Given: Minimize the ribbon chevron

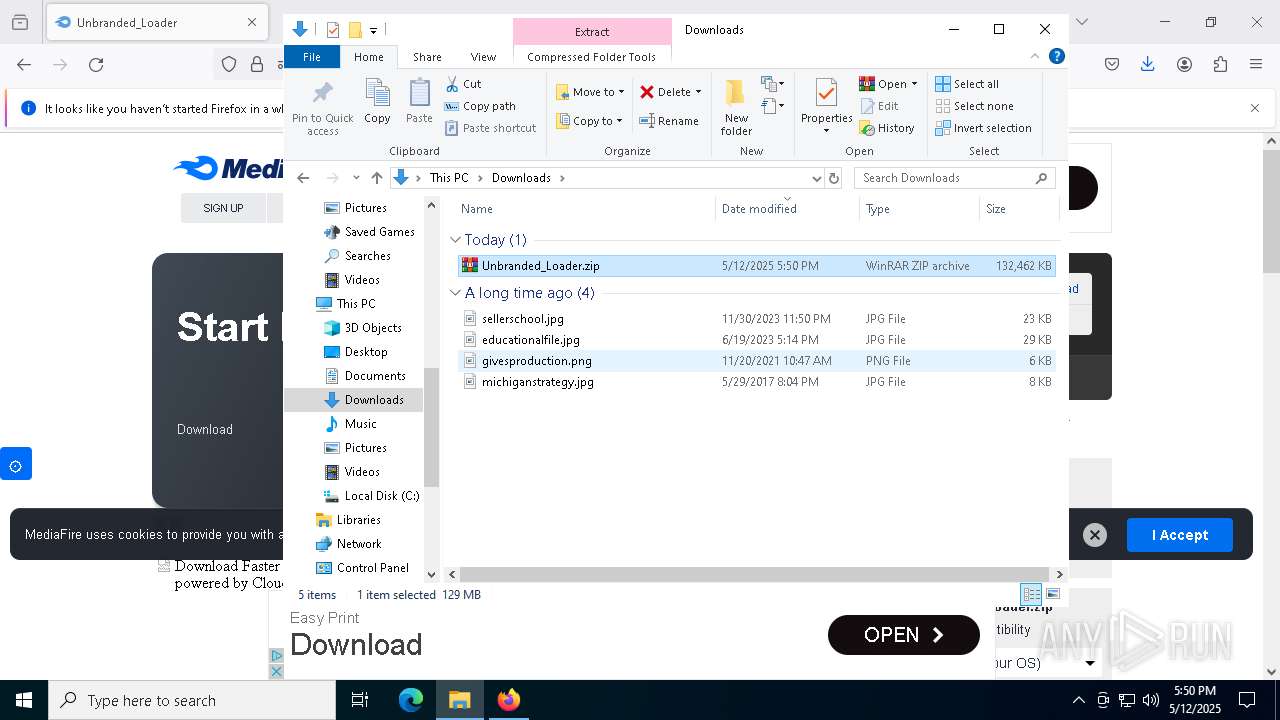Looking at the screenshot, I should click(1035, 57).
